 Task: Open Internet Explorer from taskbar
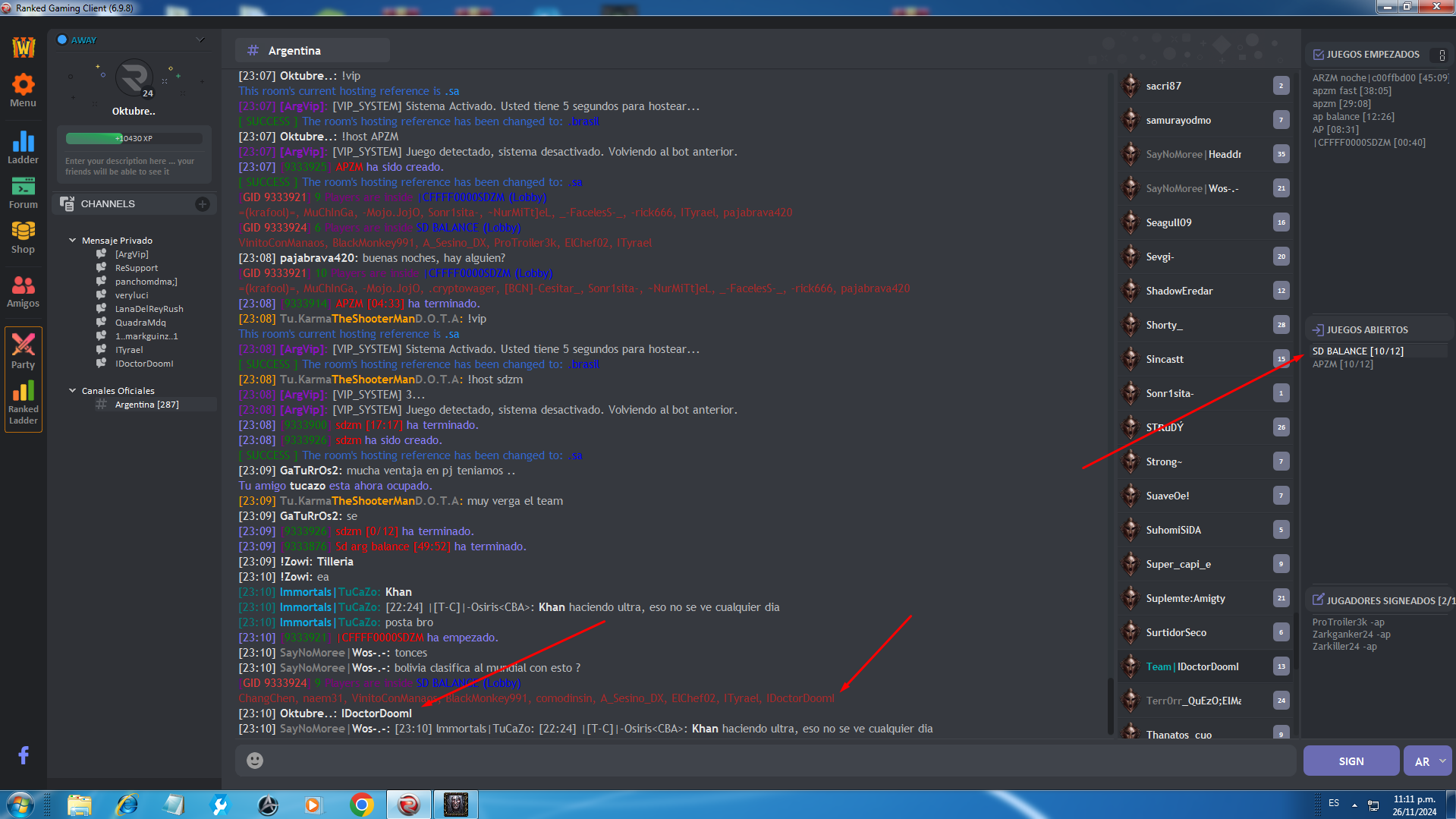click(x=126, y=805)
